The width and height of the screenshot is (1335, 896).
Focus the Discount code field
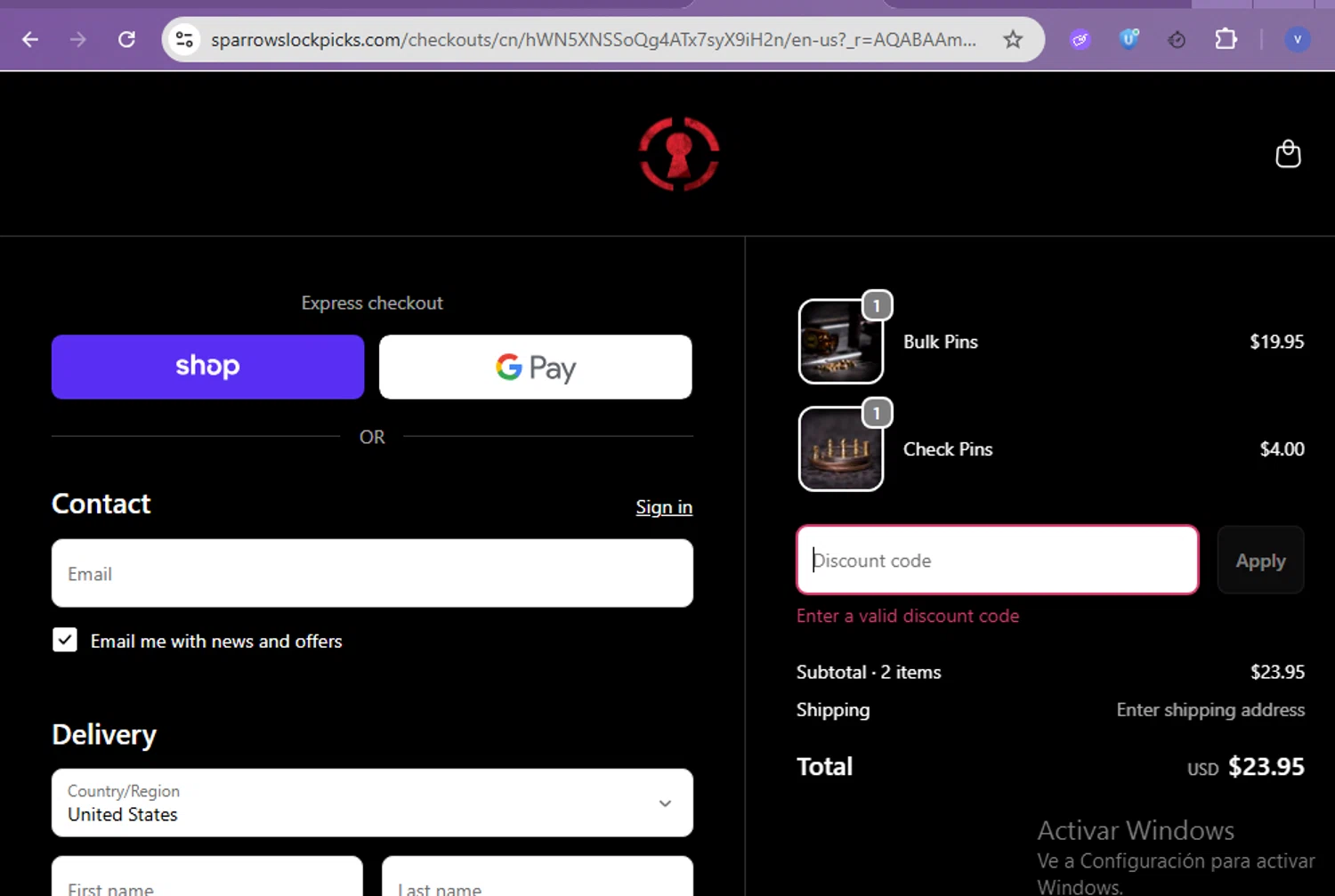click(998, 560)
